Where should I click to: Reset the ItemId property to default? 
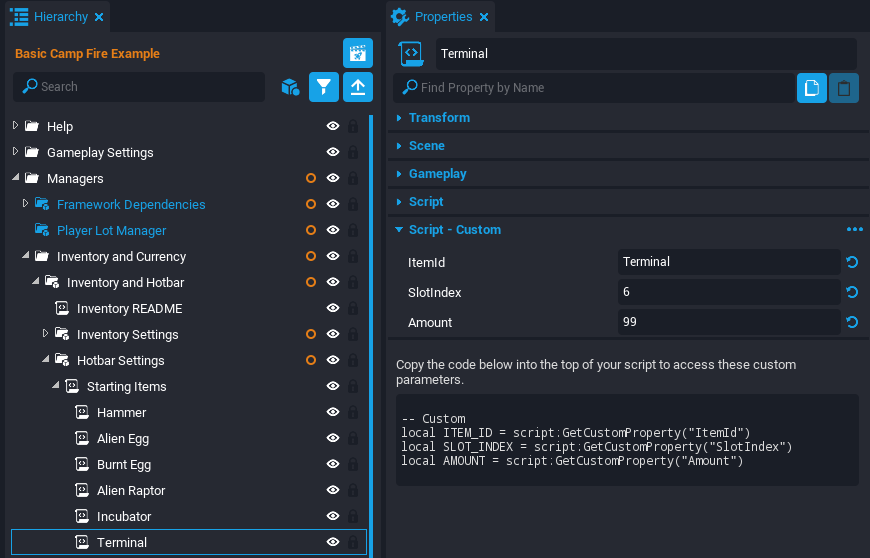click(x=852, y=262)
